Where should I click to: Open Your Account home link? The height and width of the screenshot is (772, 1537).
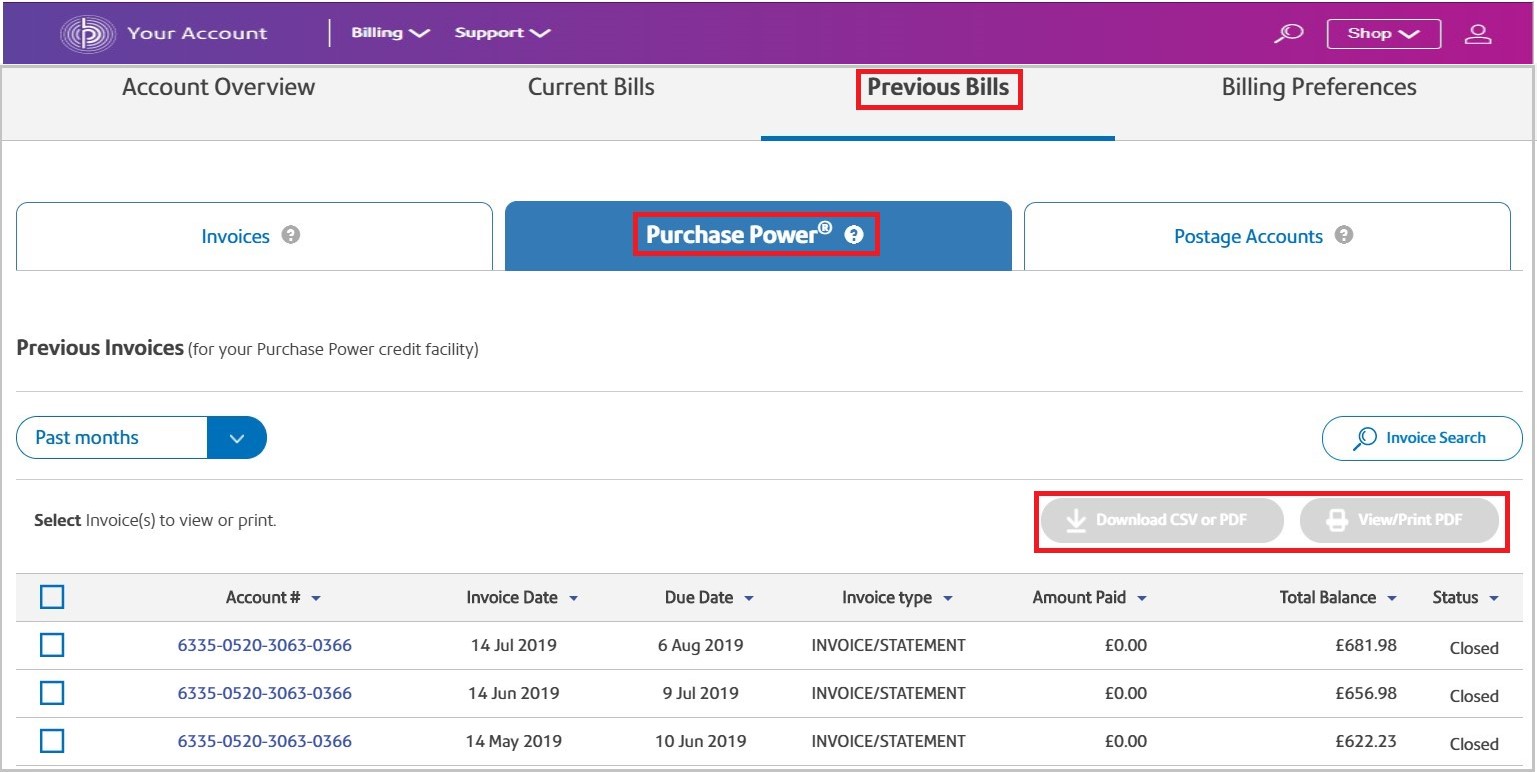tap(197, 33)
